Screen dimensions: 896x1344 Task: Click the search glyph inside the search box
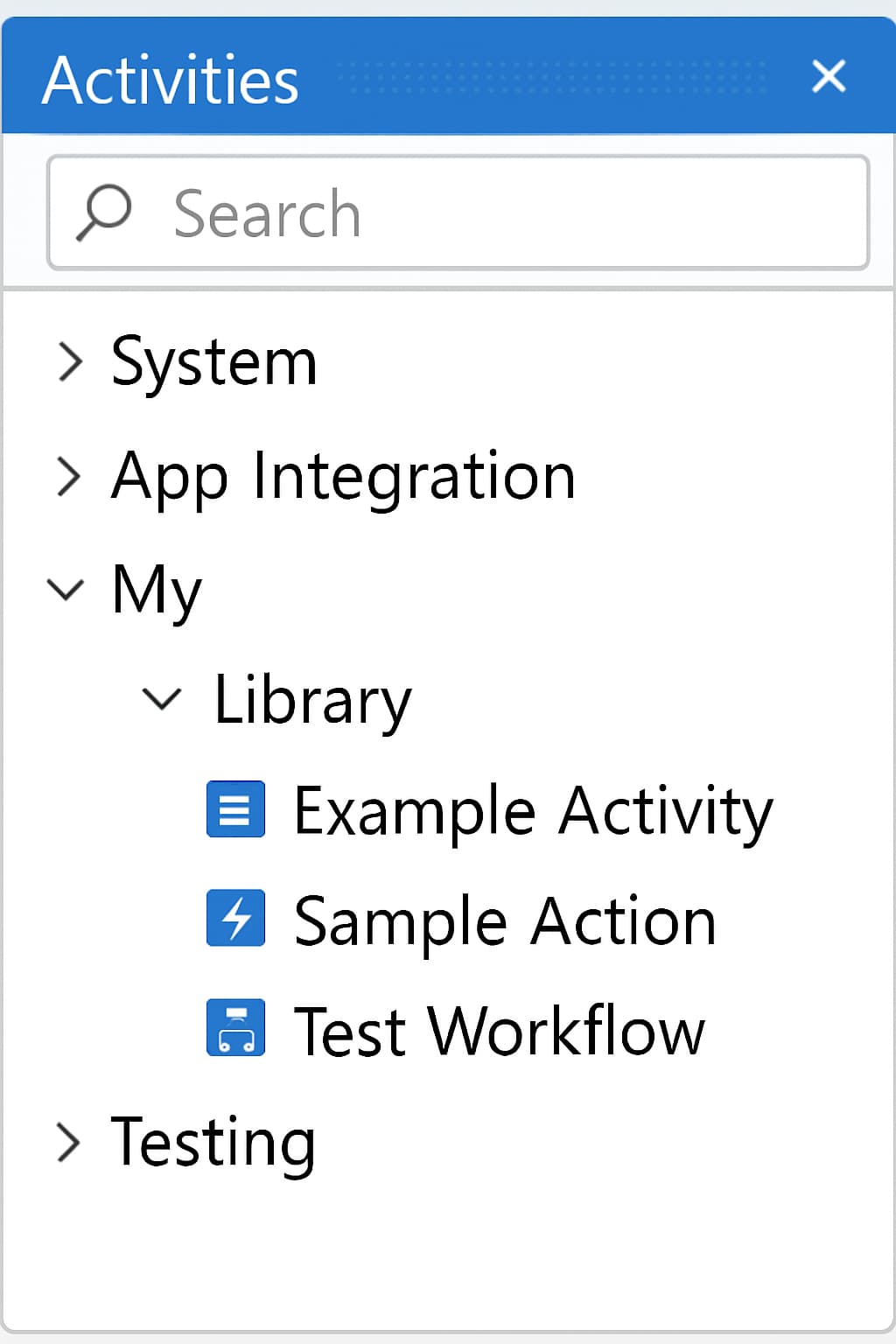click(x=105, y=210)
